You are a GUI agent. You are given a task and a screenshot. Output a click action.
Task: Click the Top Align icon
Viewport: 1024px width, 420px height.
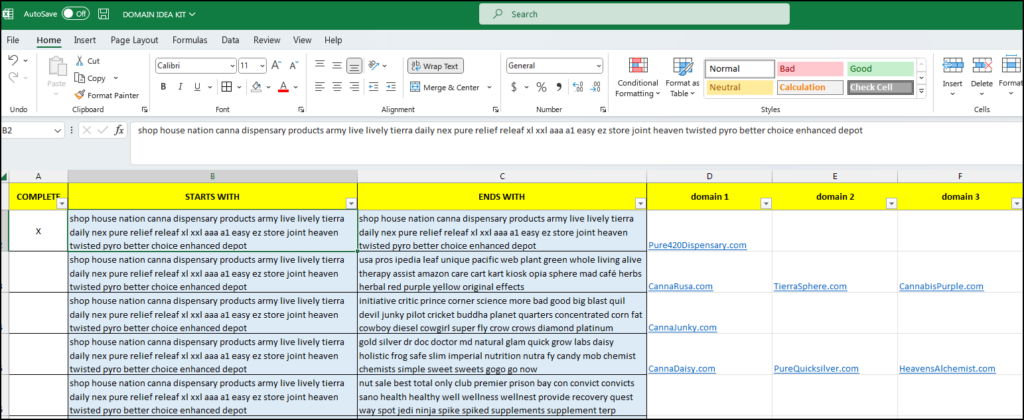click(x=320, y=65)
